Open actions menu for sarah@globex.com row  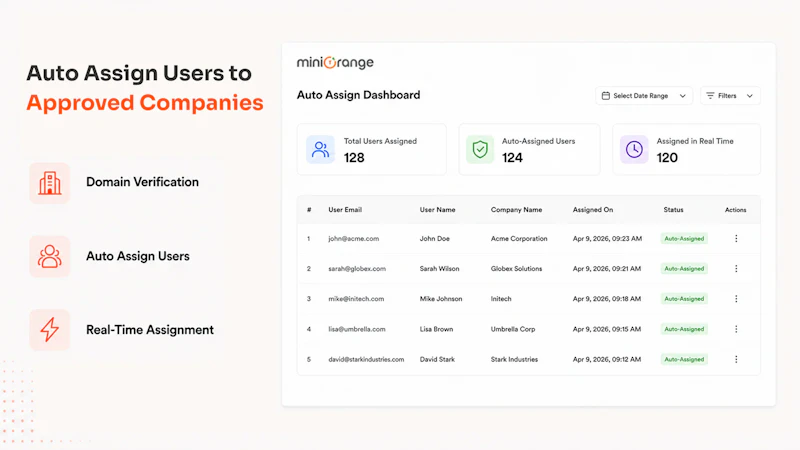736,268
